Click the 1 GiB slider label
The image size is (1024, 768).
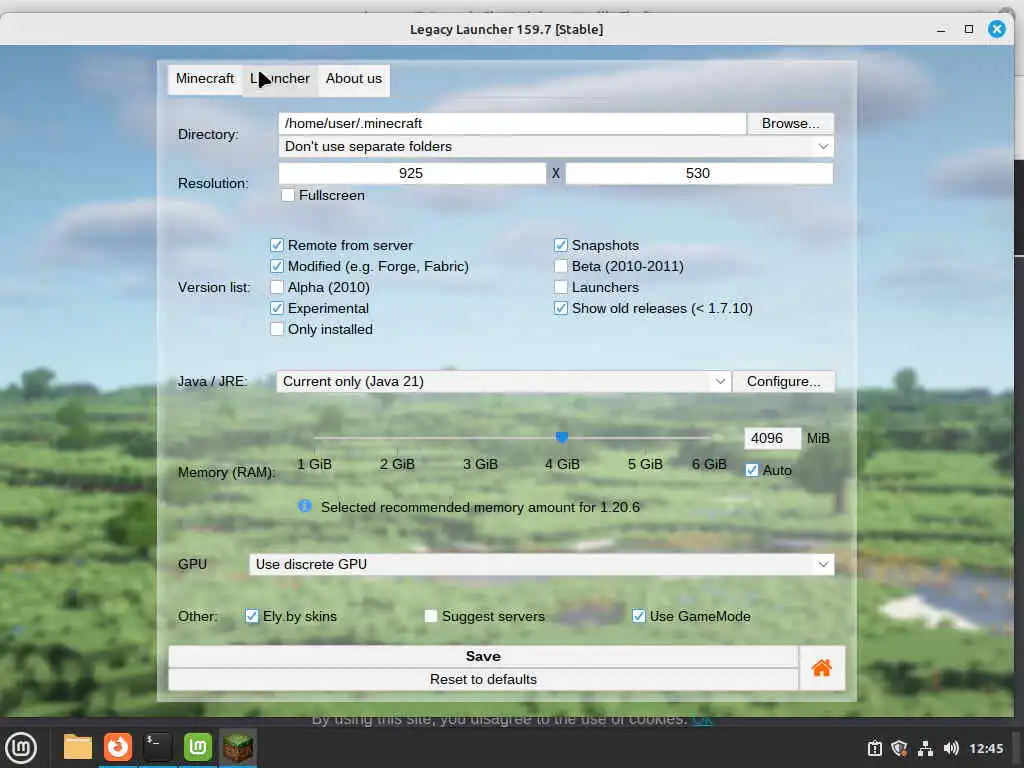tap(314, 464)
